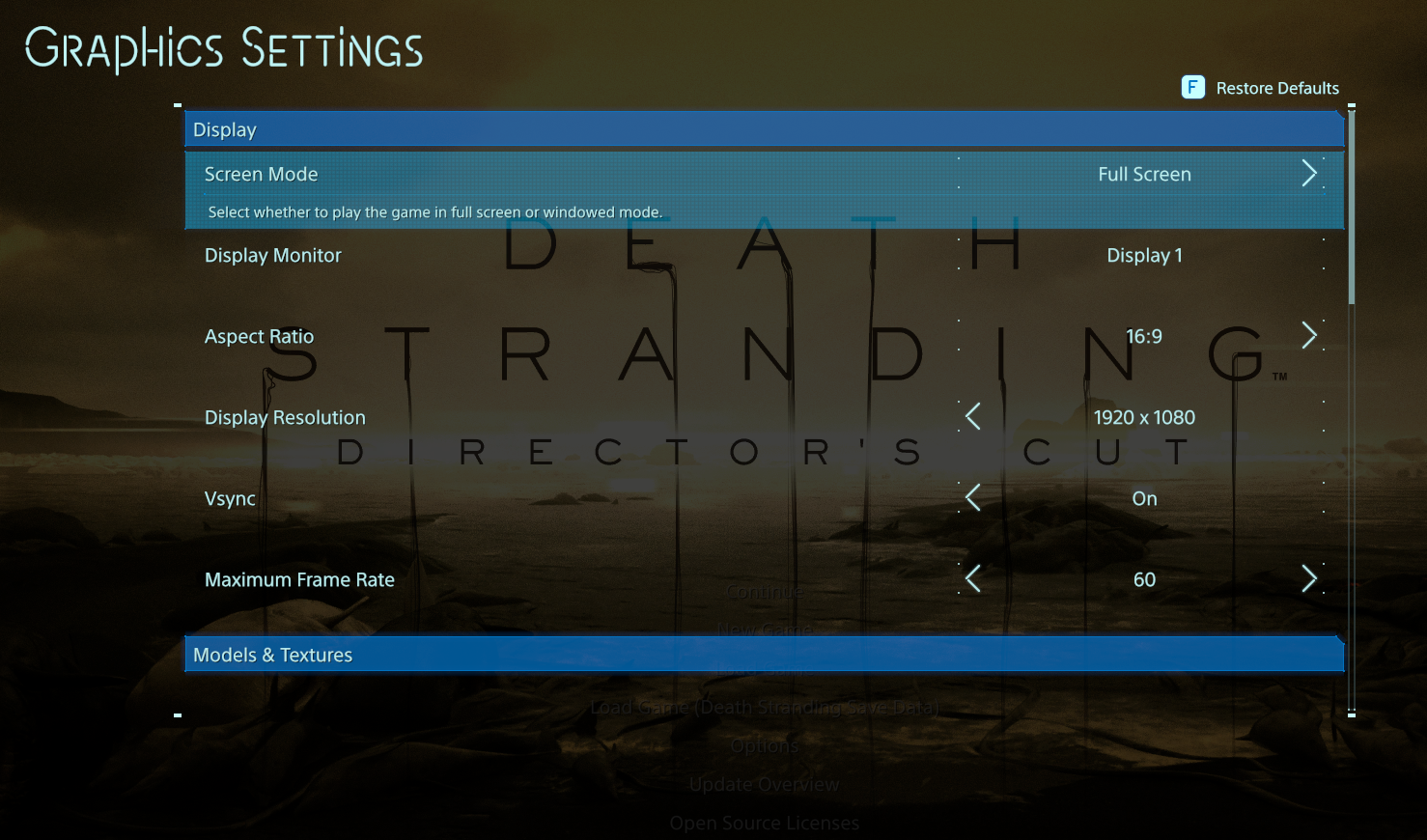
Task: Click the 16:9 aspect ratio value
Action: tap(1144, 336)
